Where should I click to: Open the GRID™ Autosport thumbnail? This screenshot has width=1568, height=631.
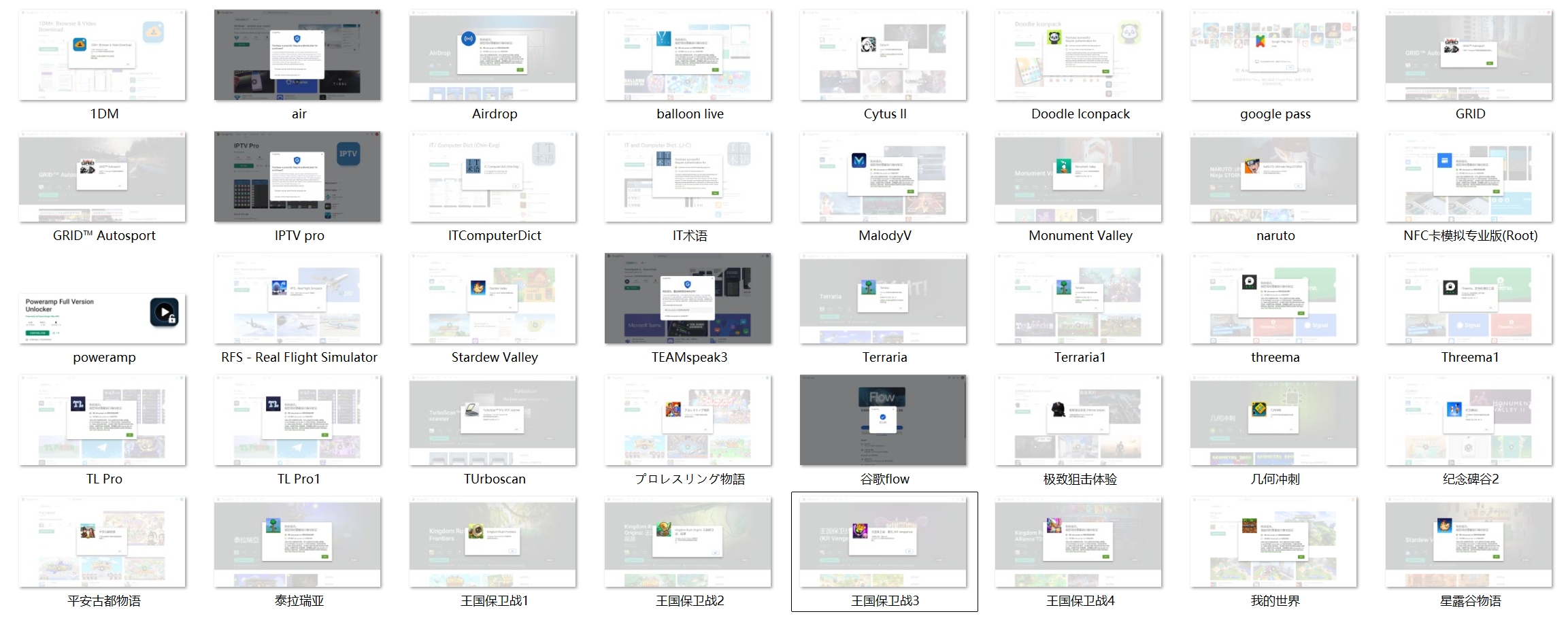pos(102,177)
